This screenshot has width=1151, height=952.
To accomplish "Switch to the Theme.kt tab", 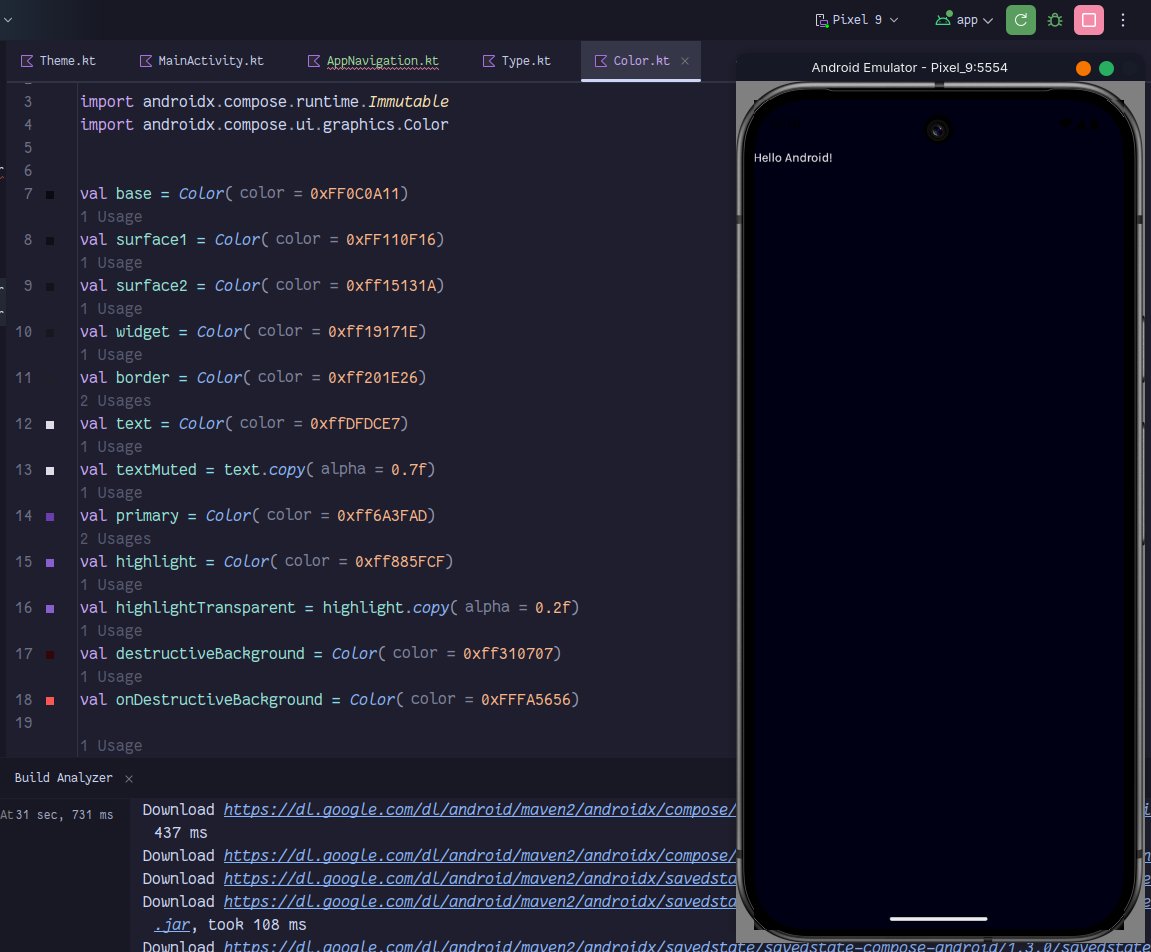I will pos(58,61).
